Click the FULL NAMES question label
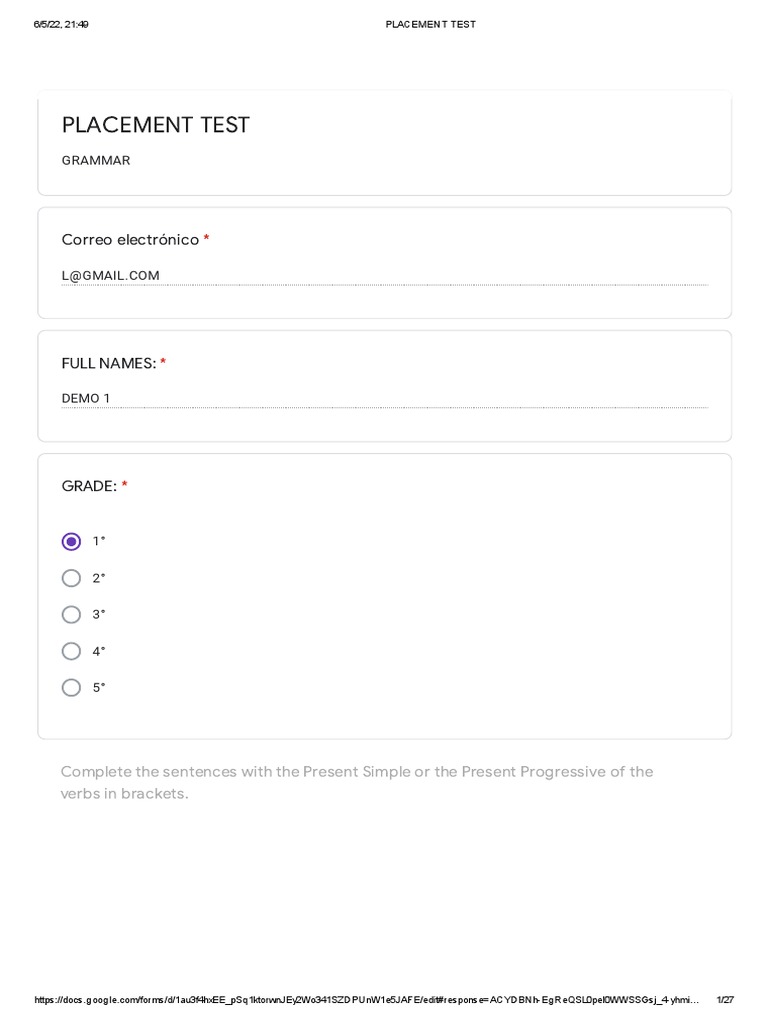 click(108, 363)
